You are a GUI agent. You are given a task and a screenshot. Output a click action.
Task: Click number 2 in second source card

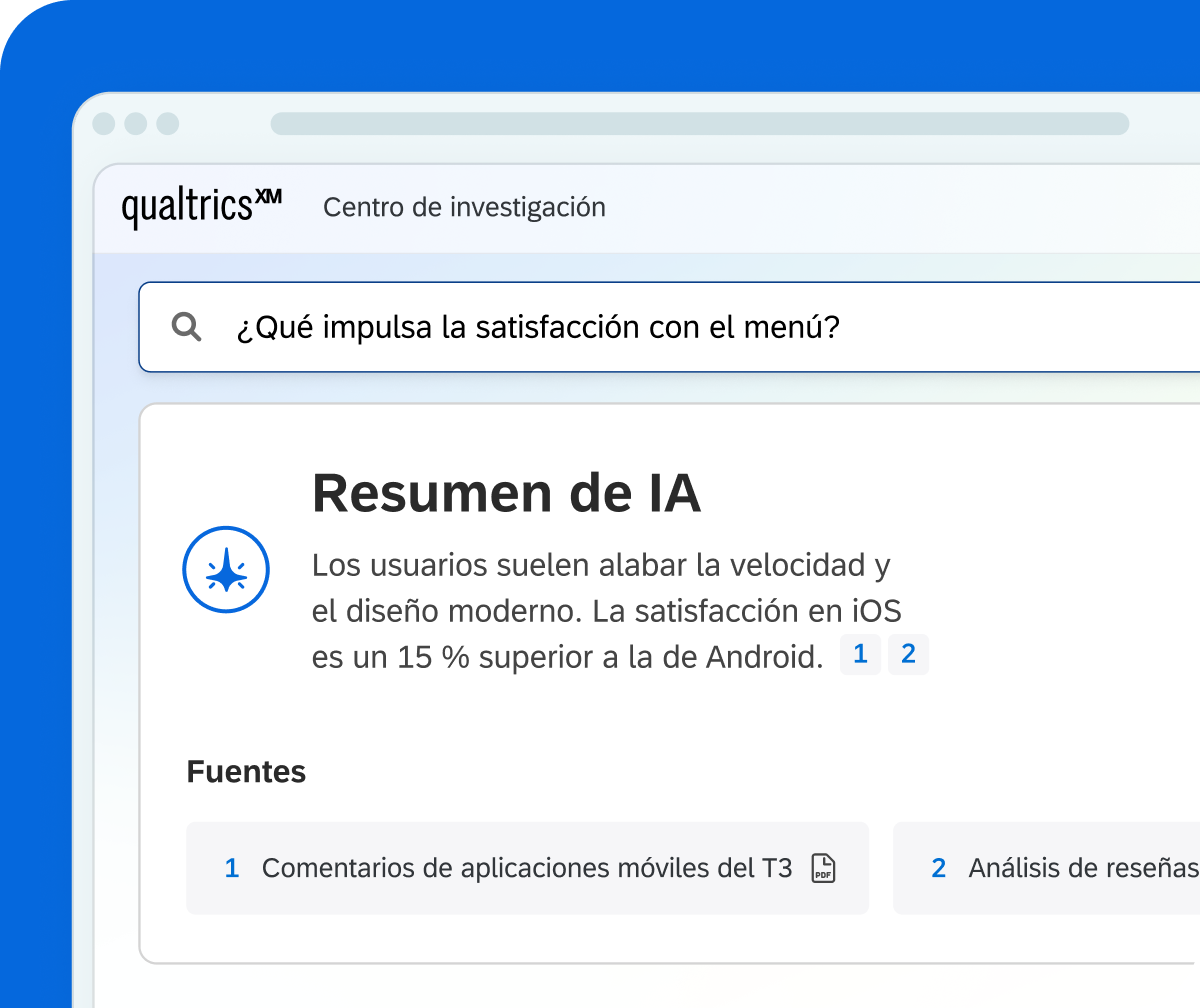(x=938, y=868)
